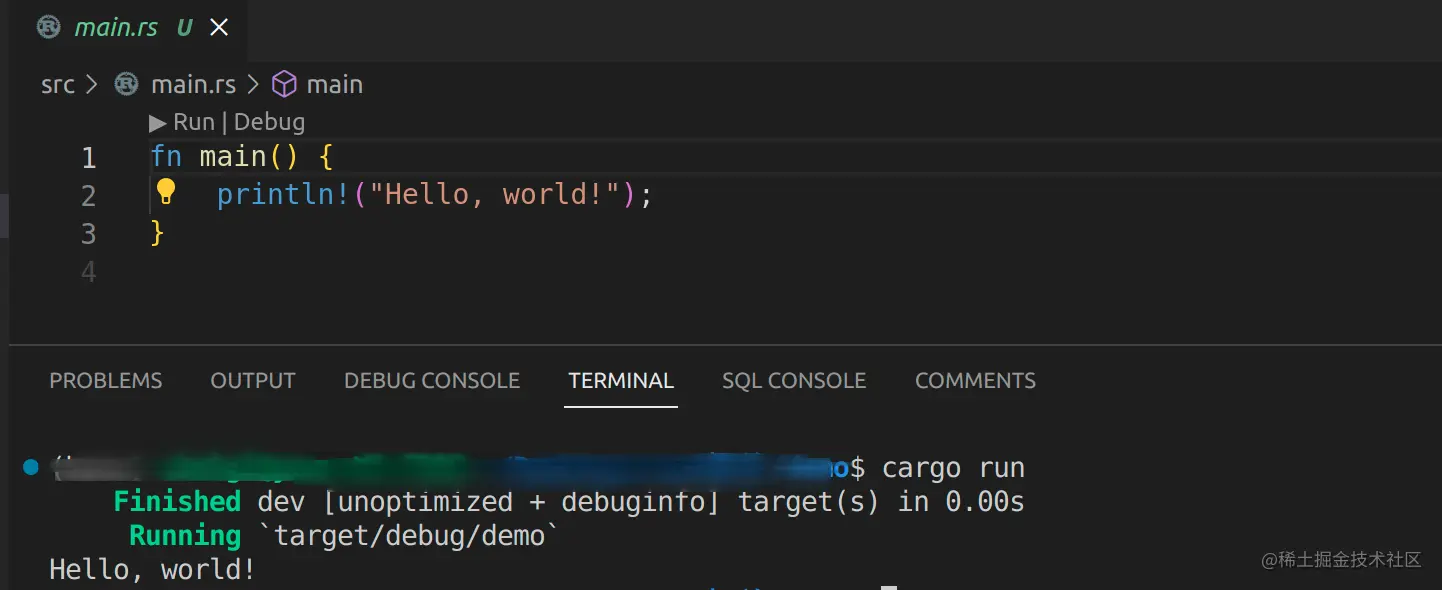Open the OUTPUT panel tab

click(x=253, y=381)
